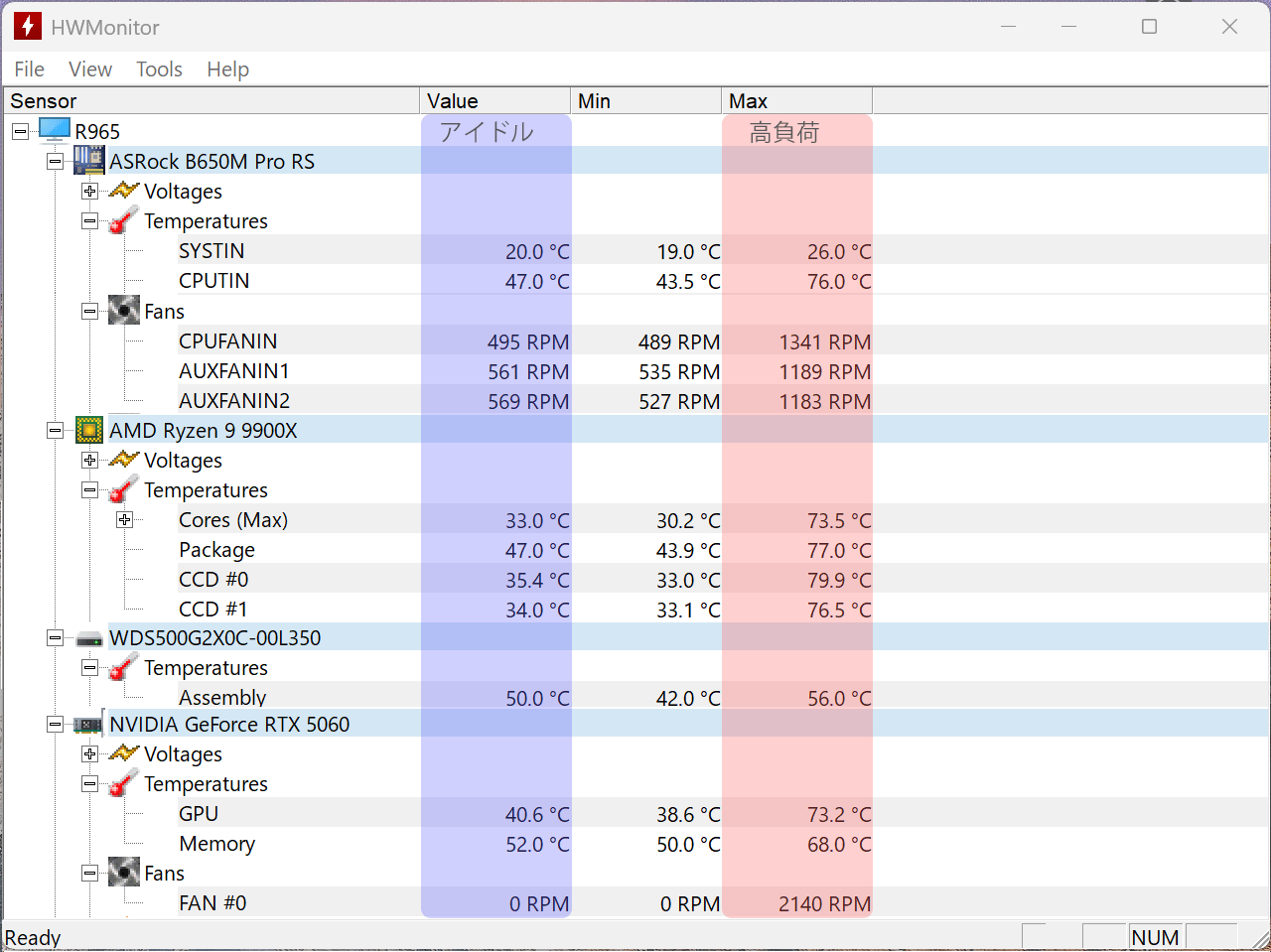Click the R965 computer monitor icon
This screenshot has width=1271, height=952.
point(55,131)
